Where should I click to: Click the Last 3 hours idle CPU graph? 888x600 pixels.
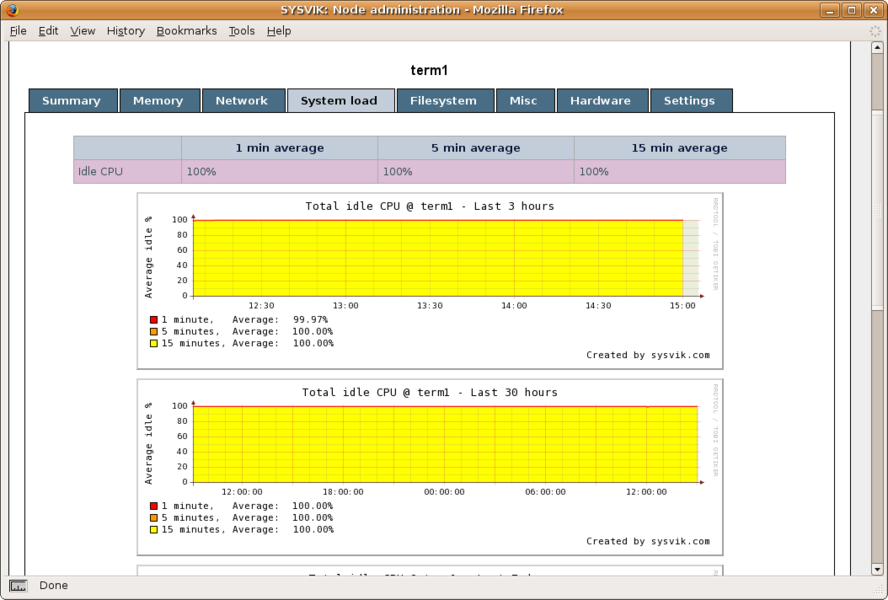click(430, 281)
